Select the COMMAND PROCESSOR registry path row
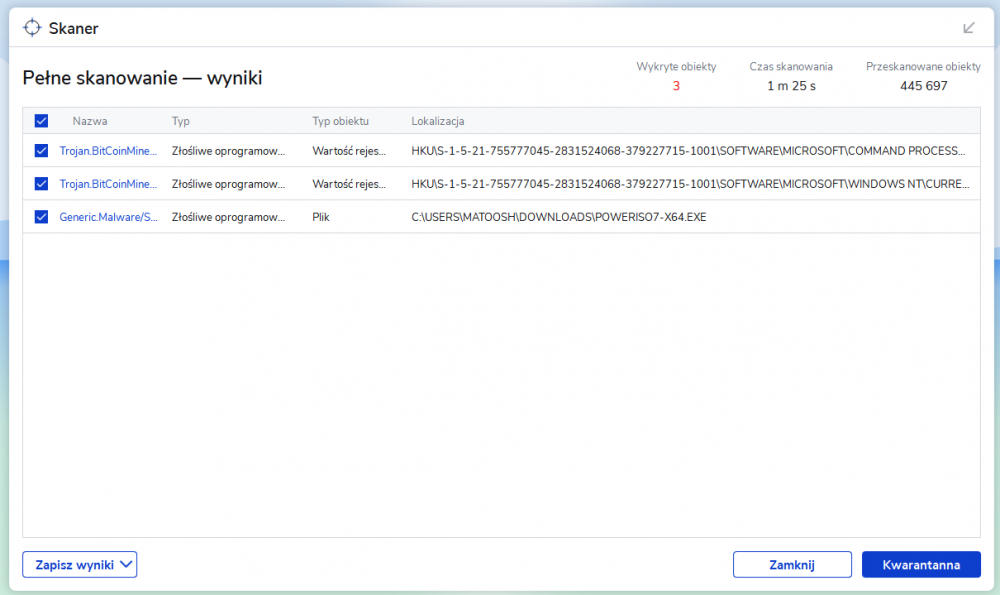Viewport: 1000px width, 595px height. [688, 151]
